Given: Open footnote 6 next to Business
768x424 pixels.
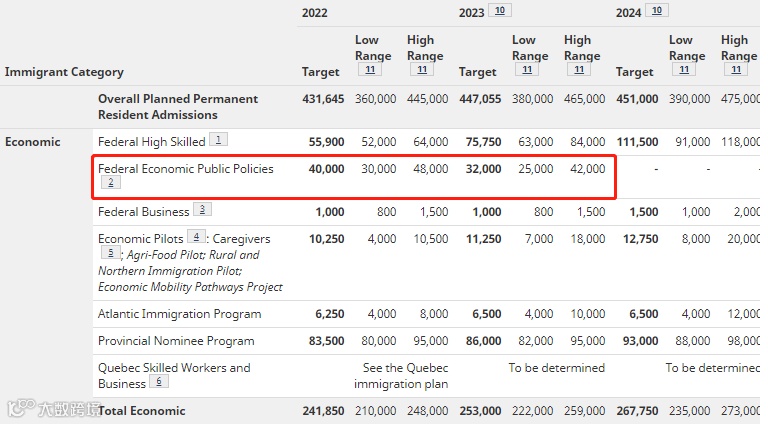Looking at the screenshot, I should (x=158, y=382).
